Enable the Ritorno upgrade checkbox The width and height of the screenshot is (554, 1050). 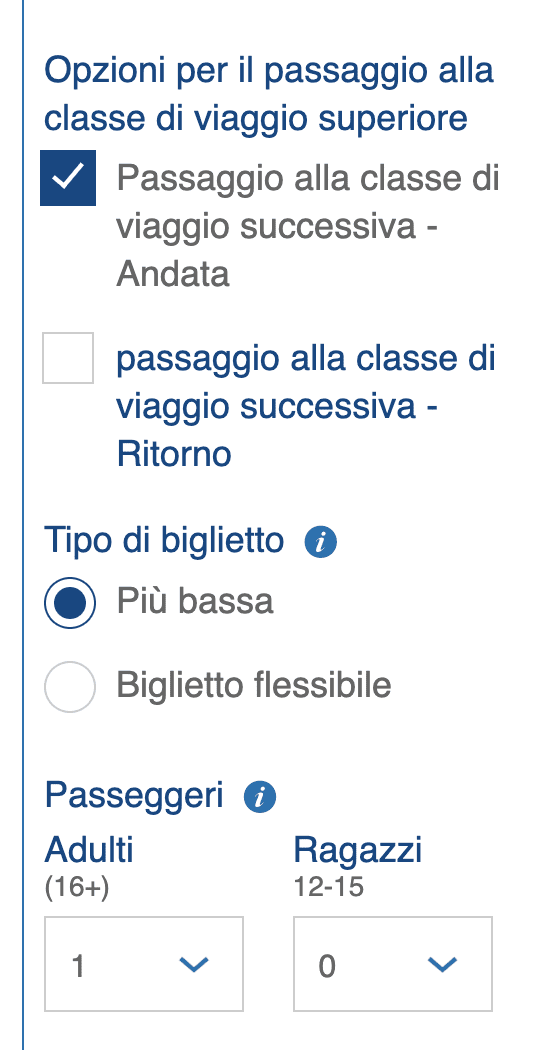(68, 358)
